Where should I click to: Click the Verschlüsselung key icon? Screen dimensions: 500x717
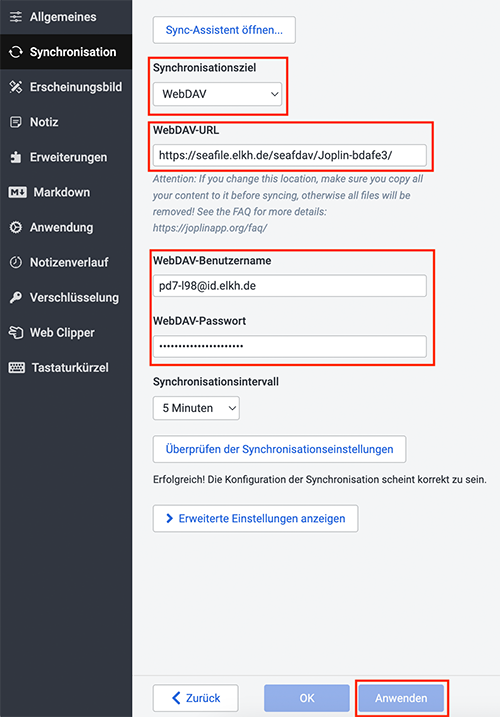[x=16, y=298]
